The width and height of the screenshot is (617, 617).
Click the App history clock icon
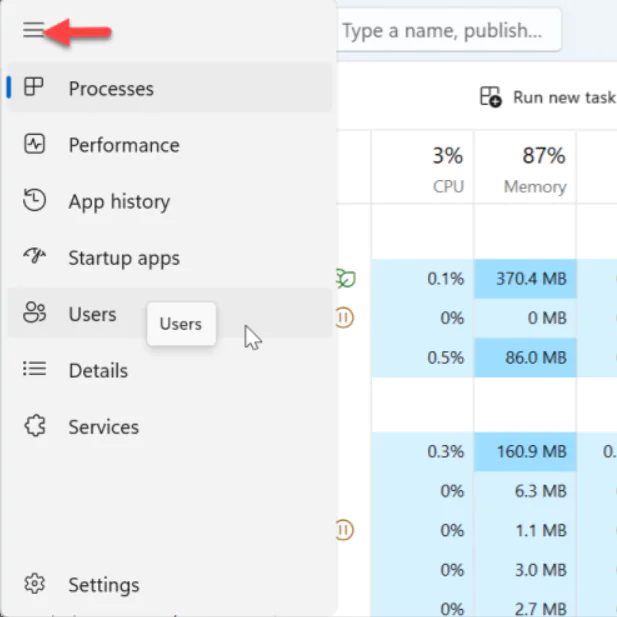click(x=34, y=201)
